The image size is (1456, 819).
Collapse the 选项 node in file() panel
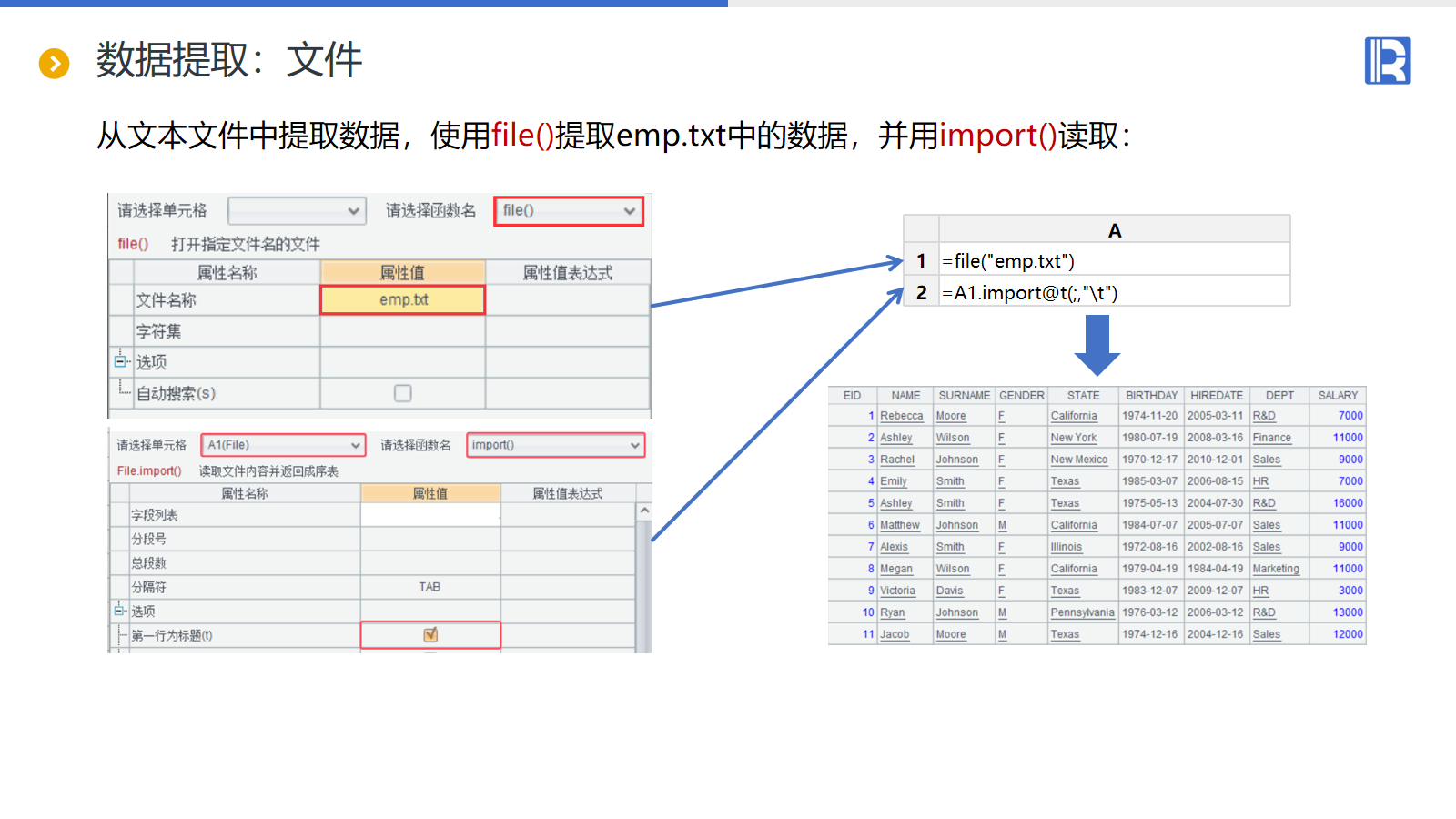pyautogui.click(x=119, y=361)
